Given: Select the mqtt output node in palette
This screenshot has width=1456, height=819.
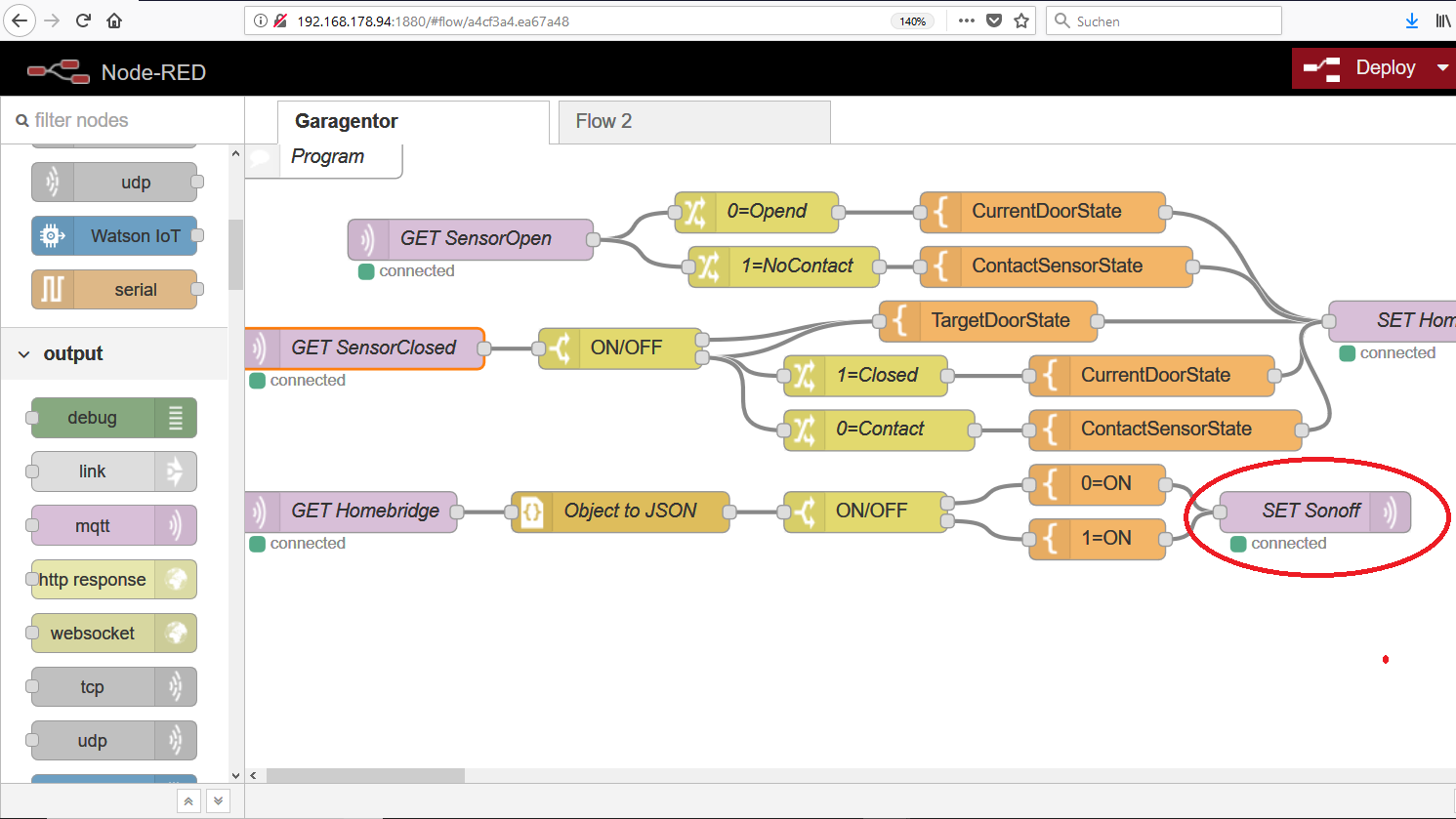Looking at the screenshot, I should (x=113, y=526).
